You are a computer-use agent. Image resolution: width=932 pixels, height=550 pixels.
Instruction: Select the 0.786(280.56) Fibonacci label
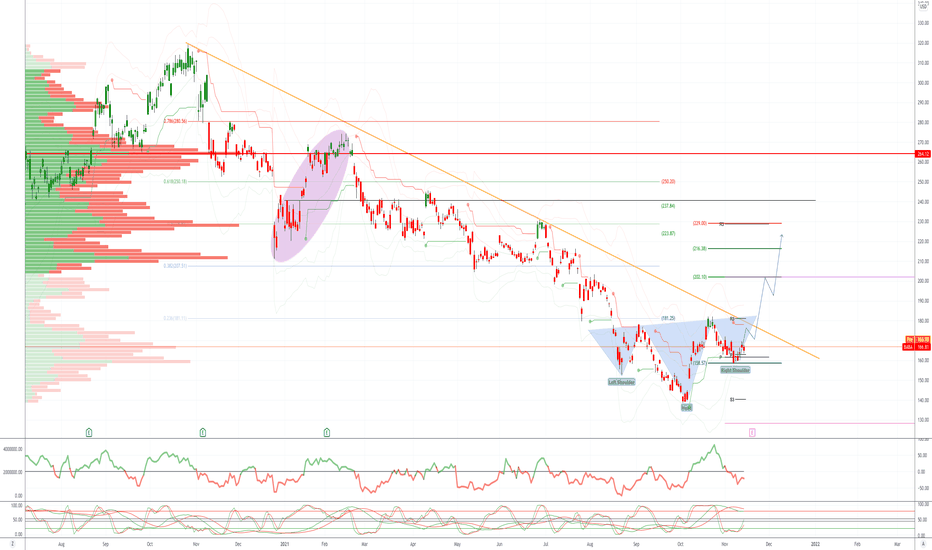pos(175,121)
